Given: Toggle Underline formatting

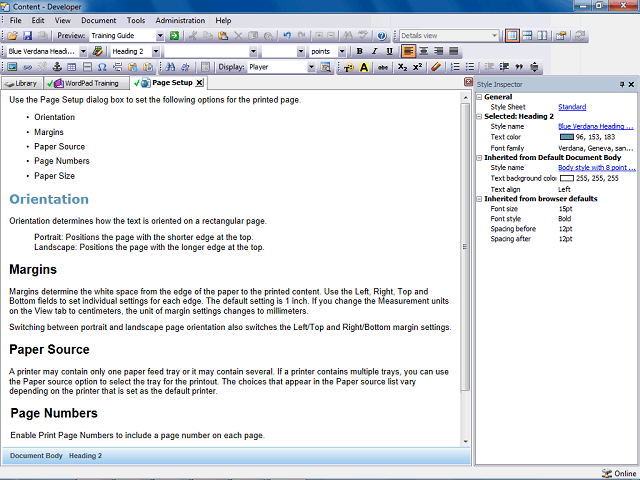Looking at the screenshot, I should click(x=389, y=51).
